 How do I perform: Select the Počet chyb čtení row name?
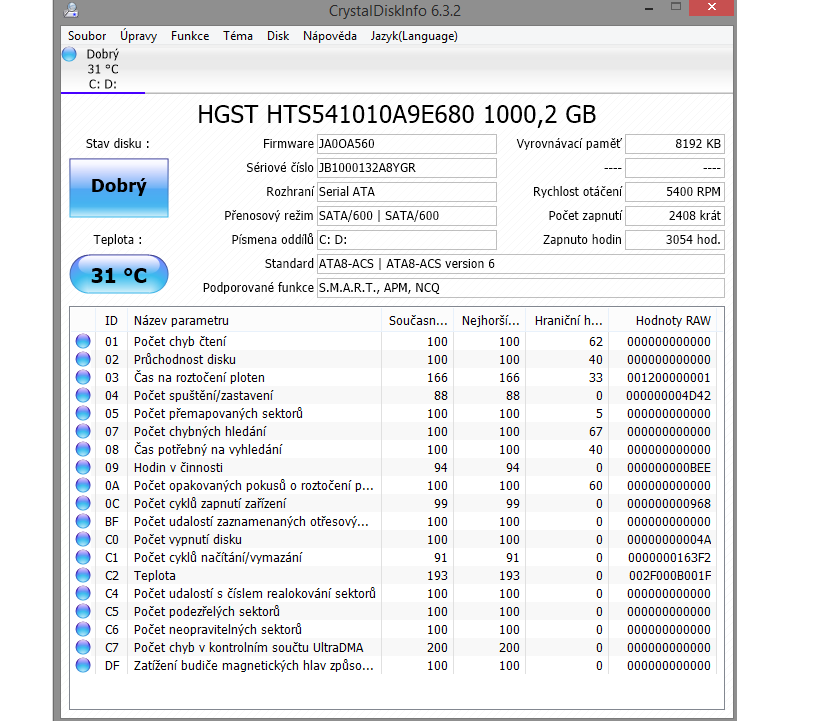[x=180, y=342]
